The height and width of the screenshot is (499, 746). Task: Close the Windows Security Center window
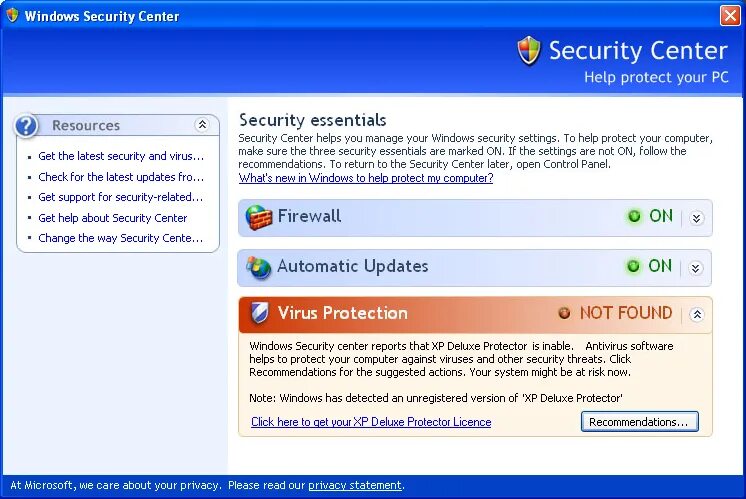click(x=730, y=15)
